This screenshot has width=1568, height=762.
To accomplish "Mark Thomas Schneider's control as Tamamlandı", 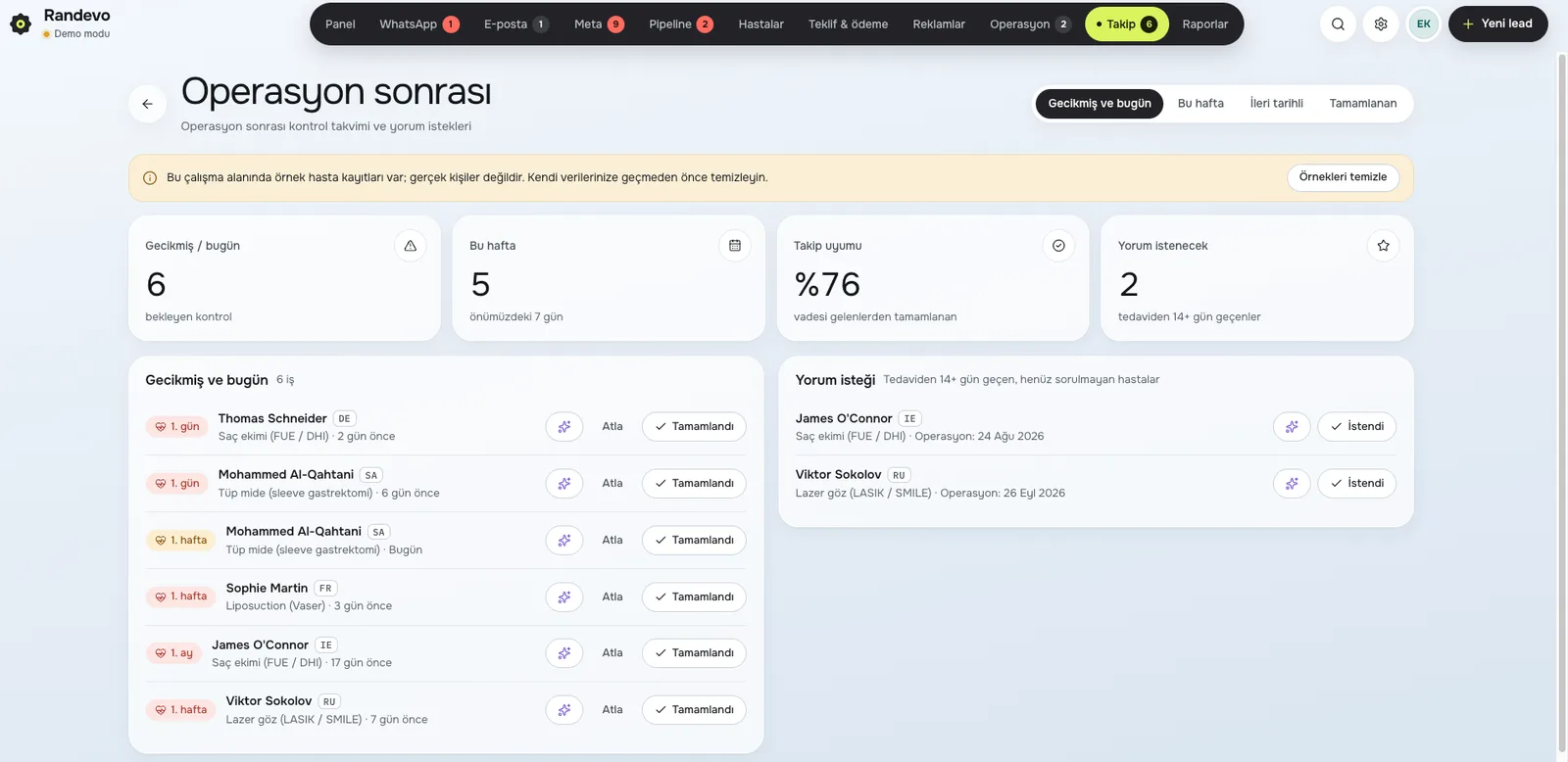I will click(x=694, y=427).
